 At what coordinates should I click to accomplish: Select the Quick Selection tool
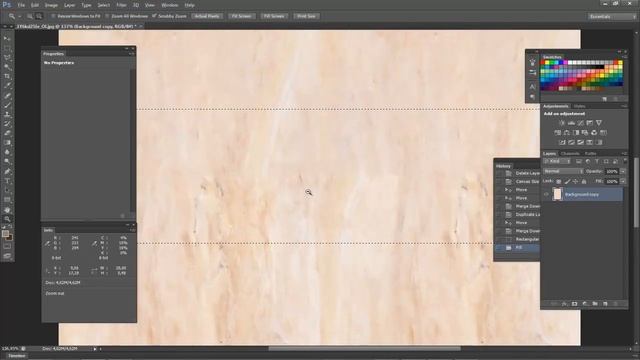[x=7, y=67]
